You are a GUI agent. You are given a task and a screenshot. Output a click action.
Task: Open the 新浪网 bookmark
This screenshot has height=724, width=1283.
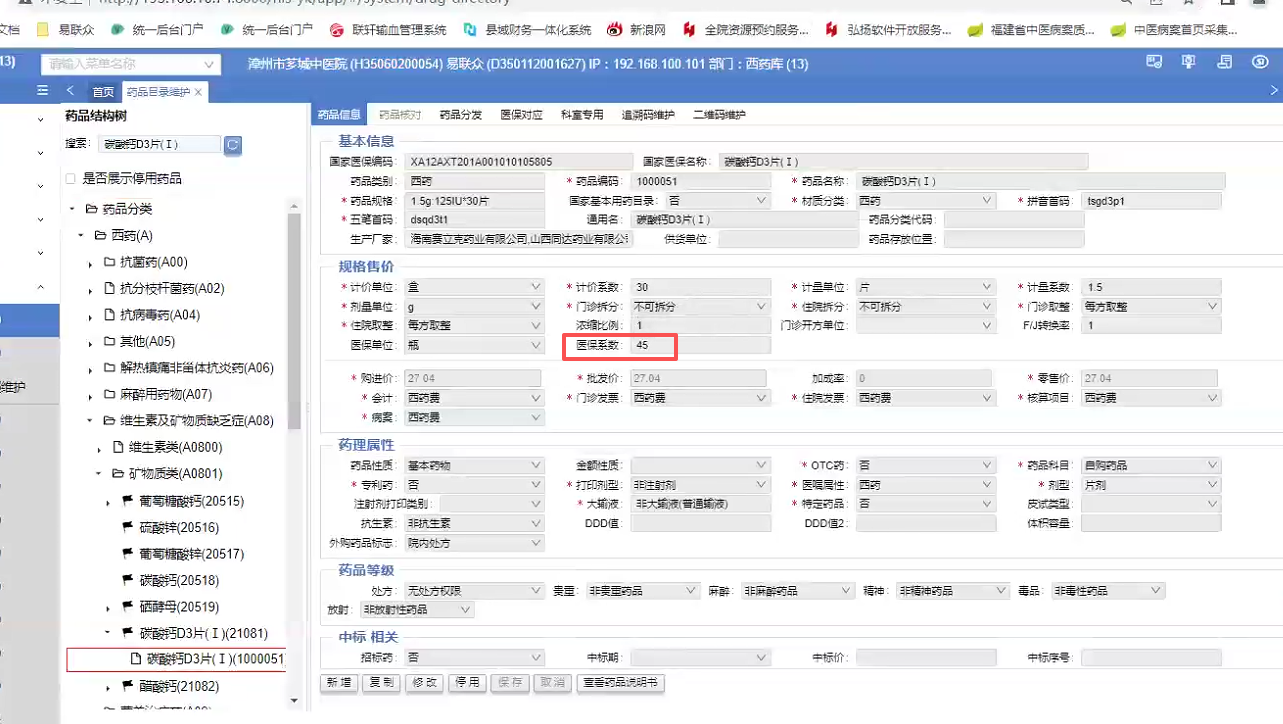(635, 30)
